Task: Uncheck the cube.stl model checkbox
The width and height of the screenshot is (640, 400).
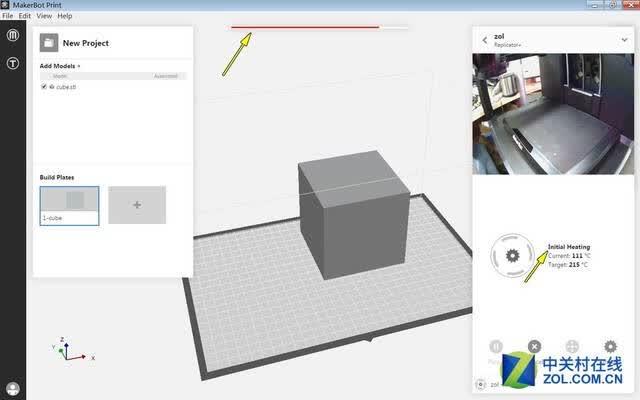Action: pyautogui.click(x=44, y=87)
